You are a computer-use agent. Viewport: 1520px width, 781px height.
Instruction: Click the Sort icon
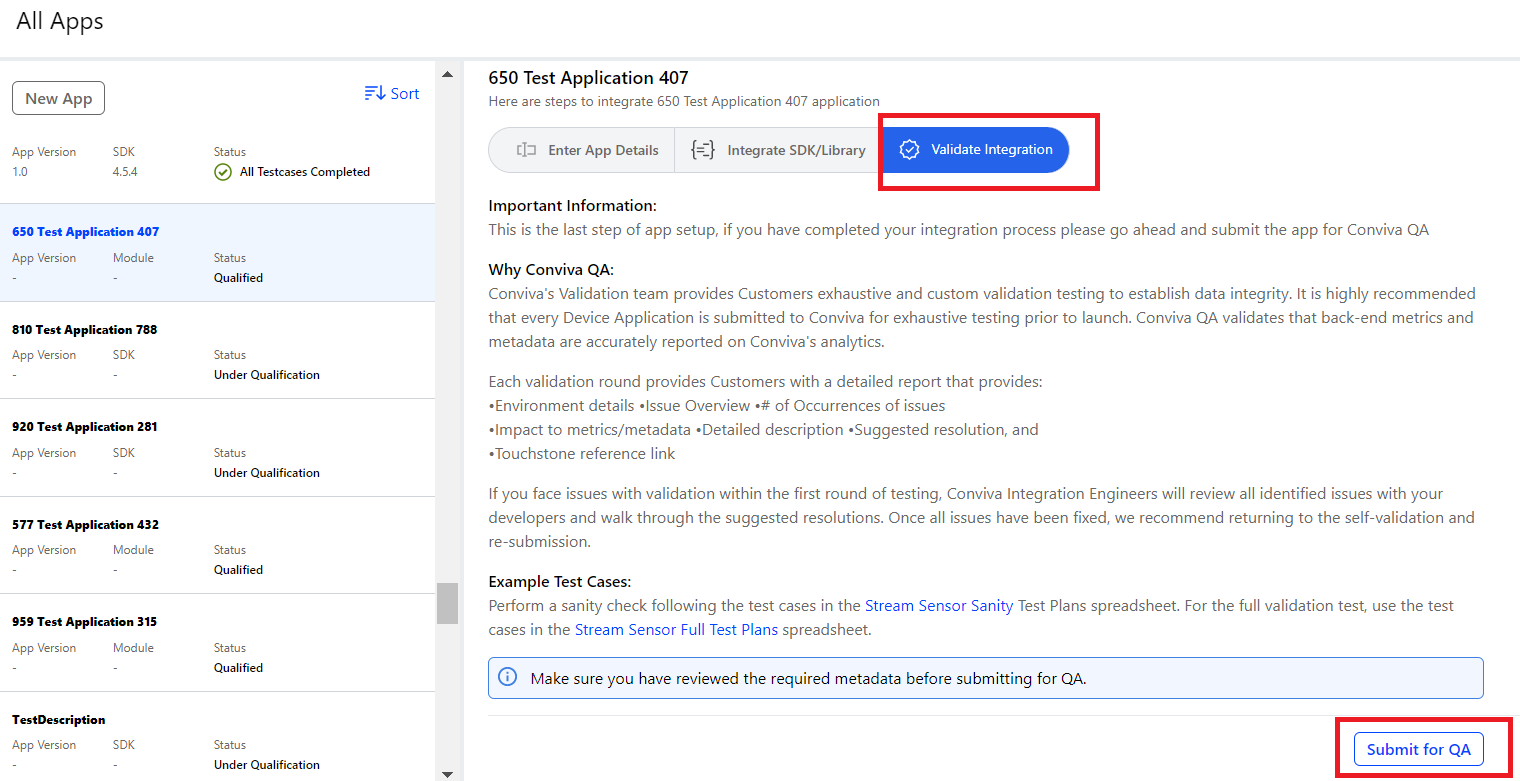point(375,93)
